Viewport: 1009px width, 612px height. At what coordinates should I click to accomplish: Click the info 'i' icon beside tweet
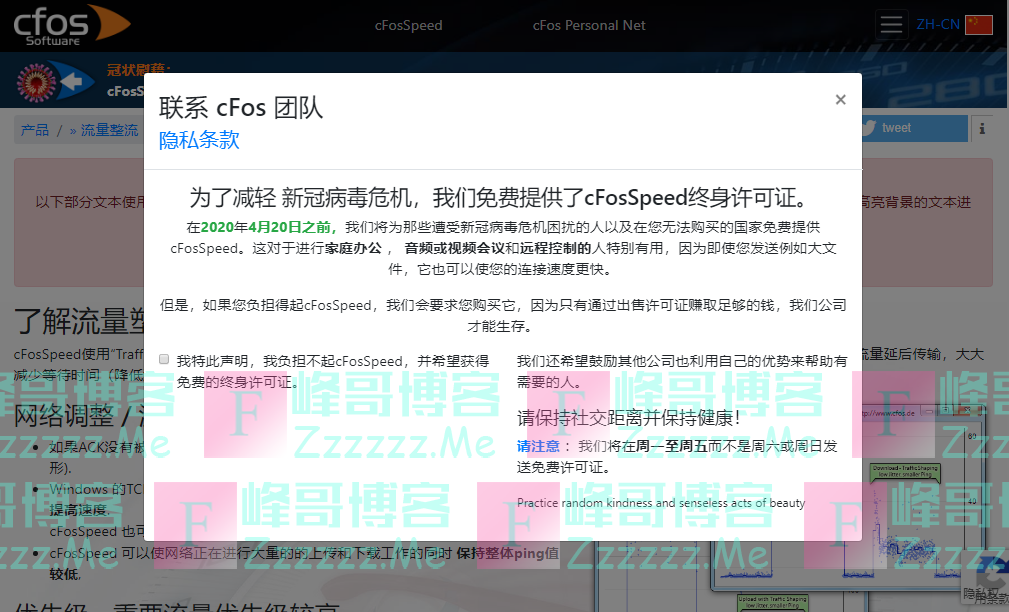pyautogui.click(x=981, y=128)
